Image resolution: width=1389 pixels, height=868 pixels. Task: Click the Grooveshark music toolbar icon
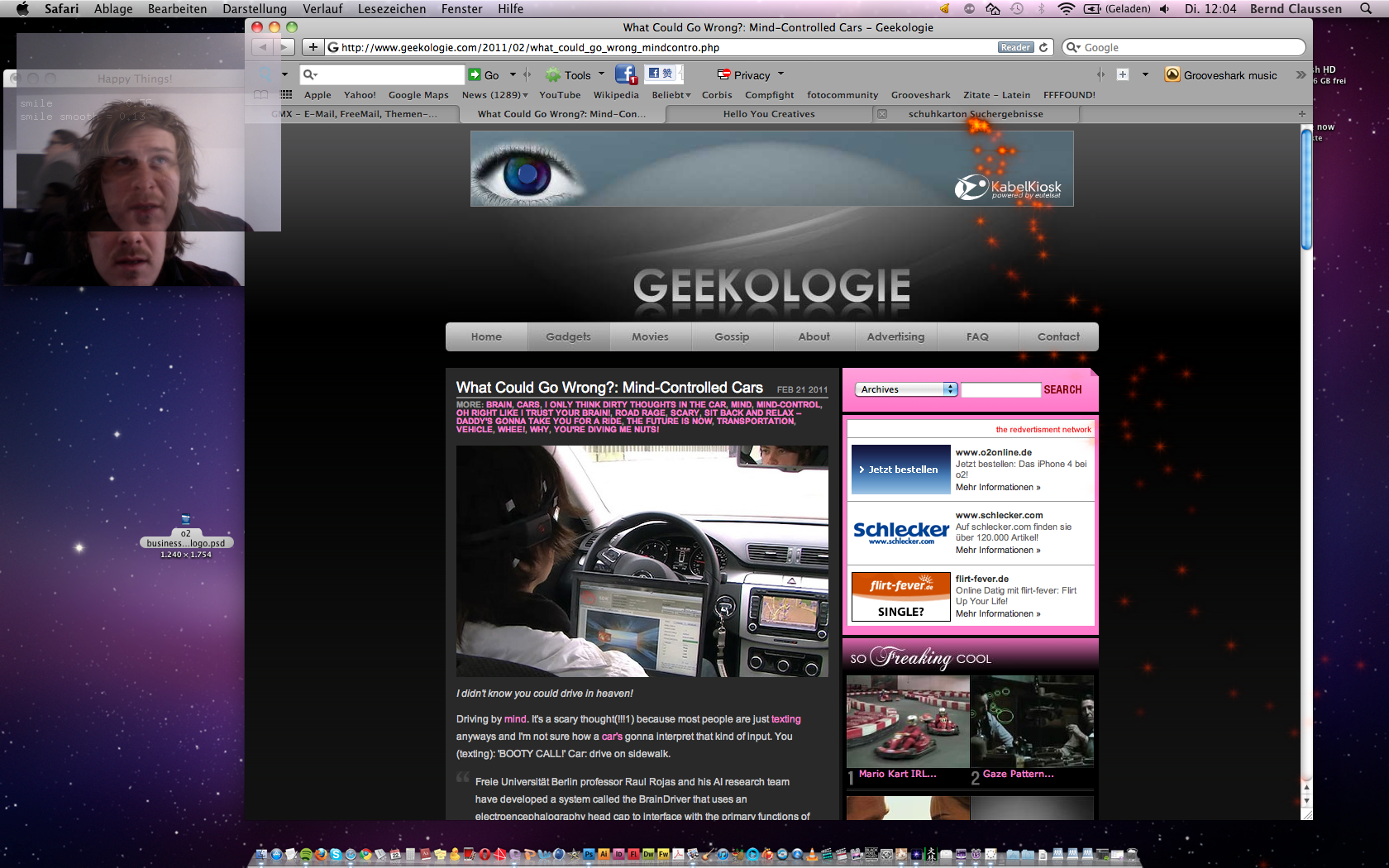point(1172,75)
